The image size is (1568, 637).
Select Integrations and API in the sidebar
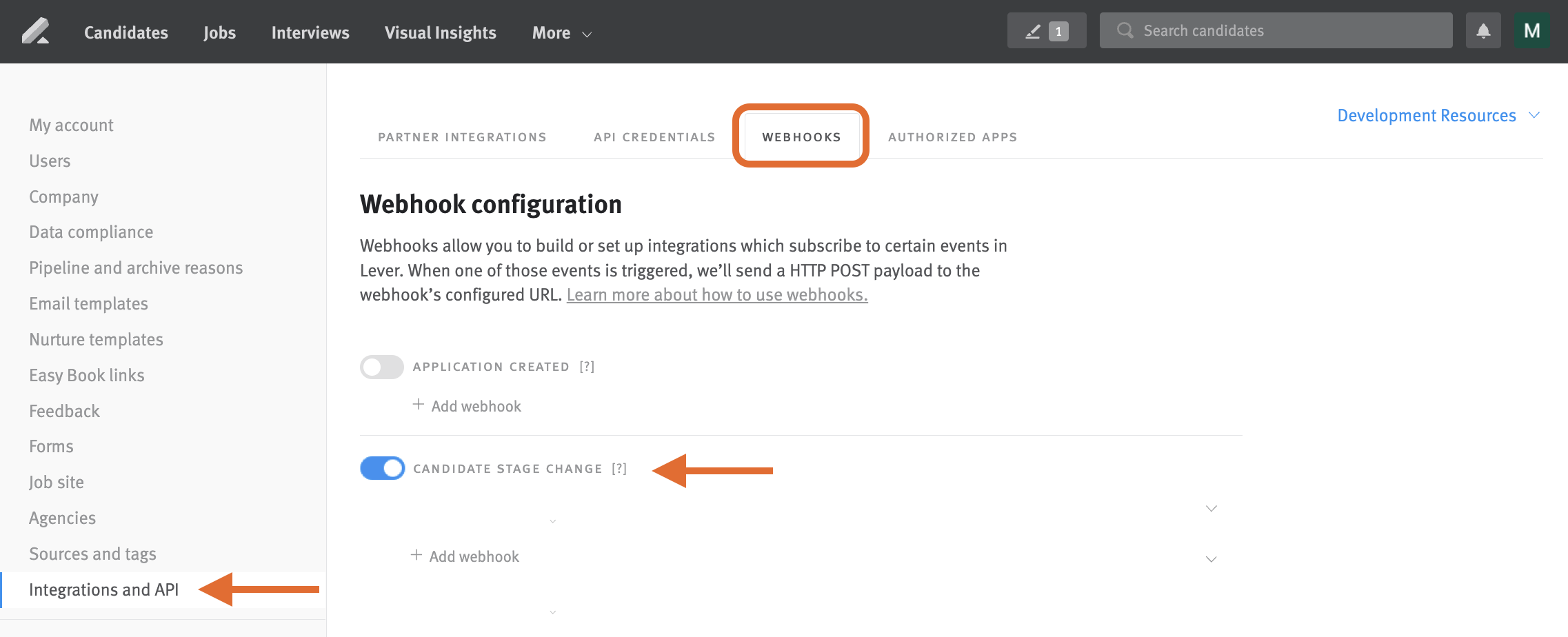[x=103, y=589]
